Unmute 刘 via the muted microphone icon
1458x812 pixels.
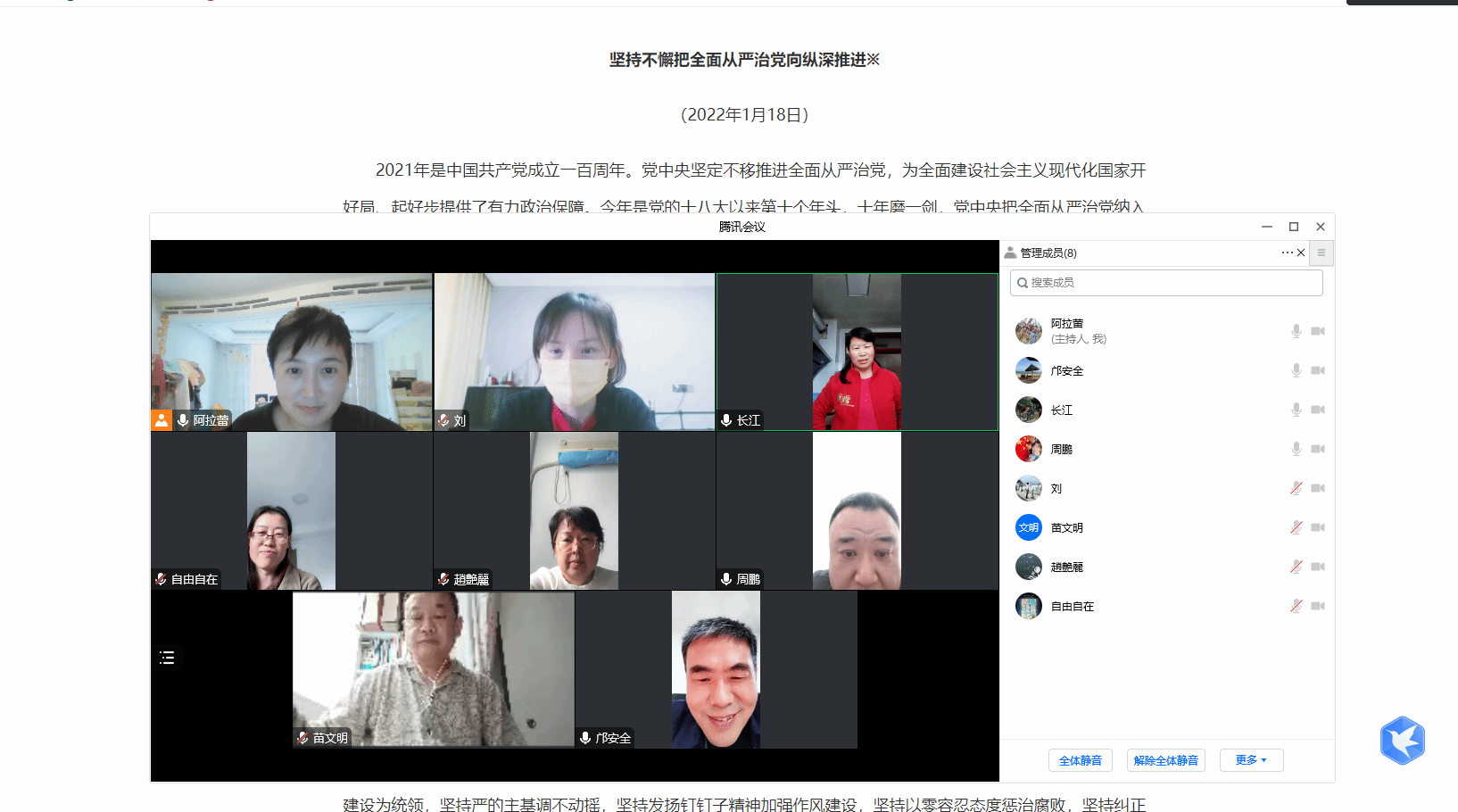(1296, 488)
